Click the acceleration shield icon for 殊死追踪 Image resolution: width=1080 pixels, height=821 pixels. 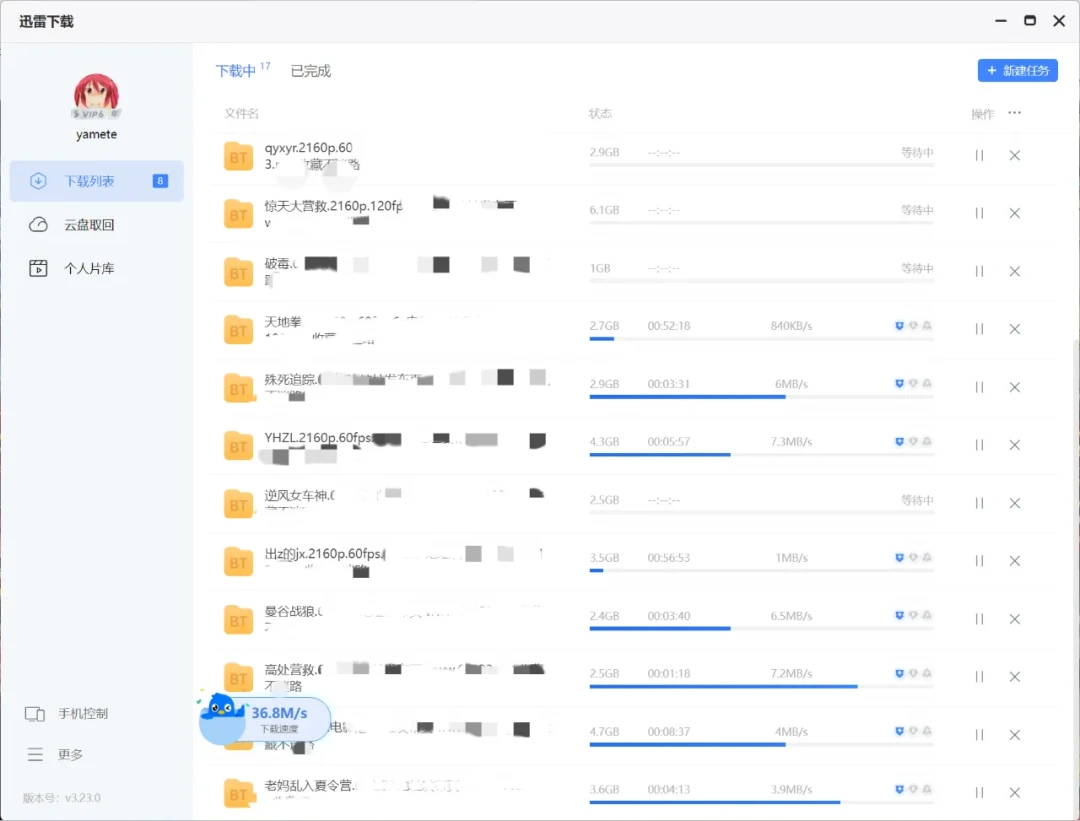[899, 384]
